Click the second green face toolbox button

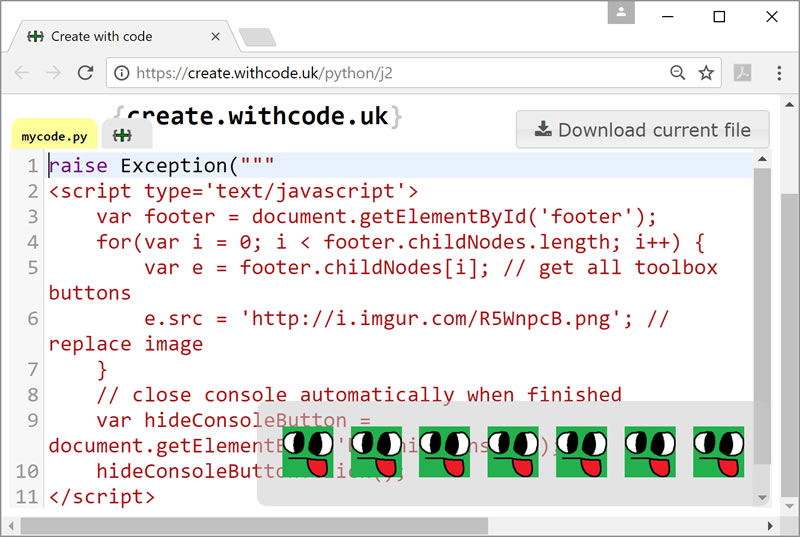pyautogui.click(x=376, y=452)
